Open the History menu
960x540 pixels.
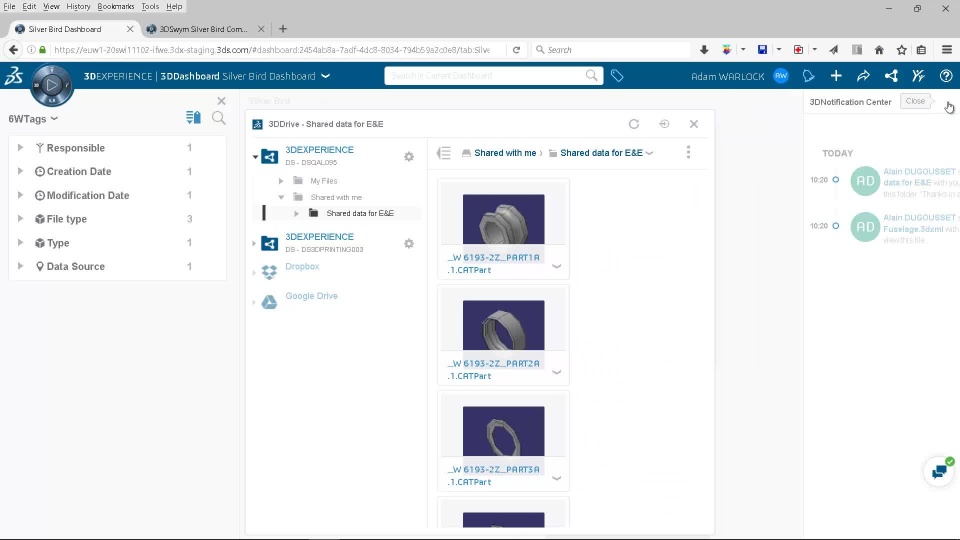click(78, 6)
